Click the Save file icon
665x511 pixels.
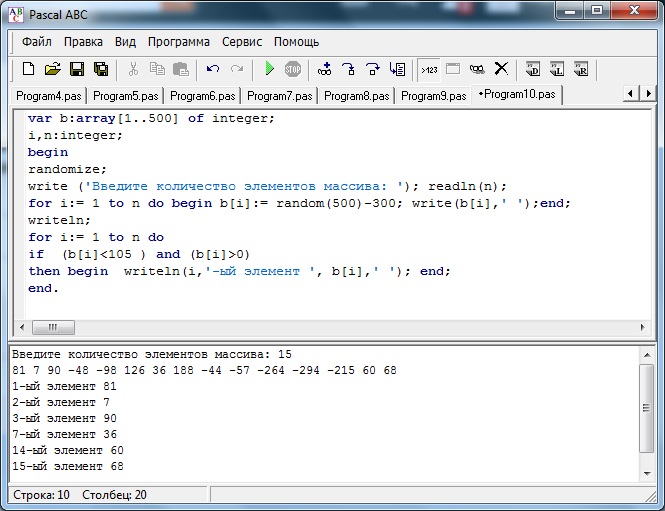(x=77, y=69)
